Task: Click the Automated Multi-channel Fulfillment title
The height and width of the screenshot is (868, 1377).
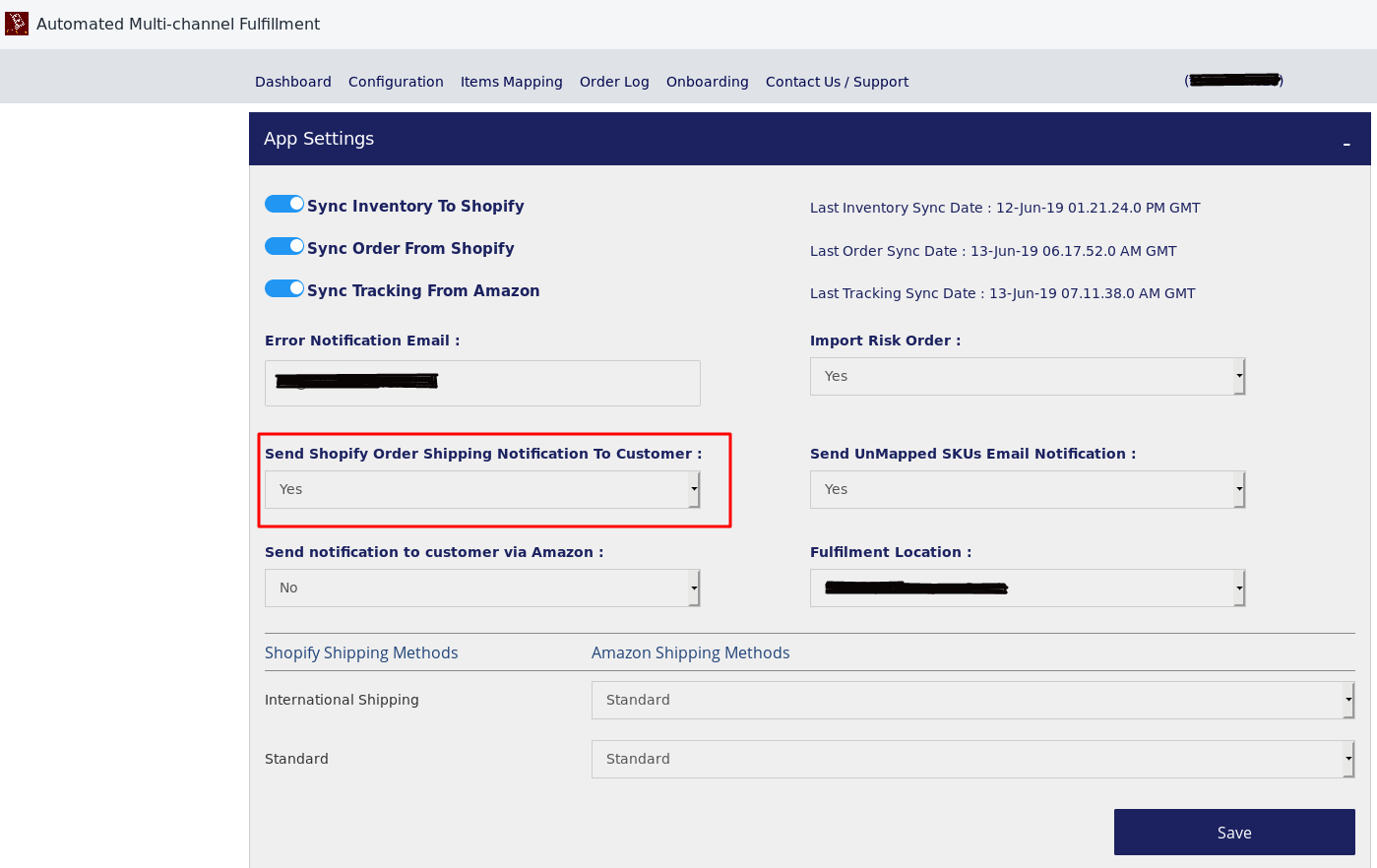Action: [178, 24]
